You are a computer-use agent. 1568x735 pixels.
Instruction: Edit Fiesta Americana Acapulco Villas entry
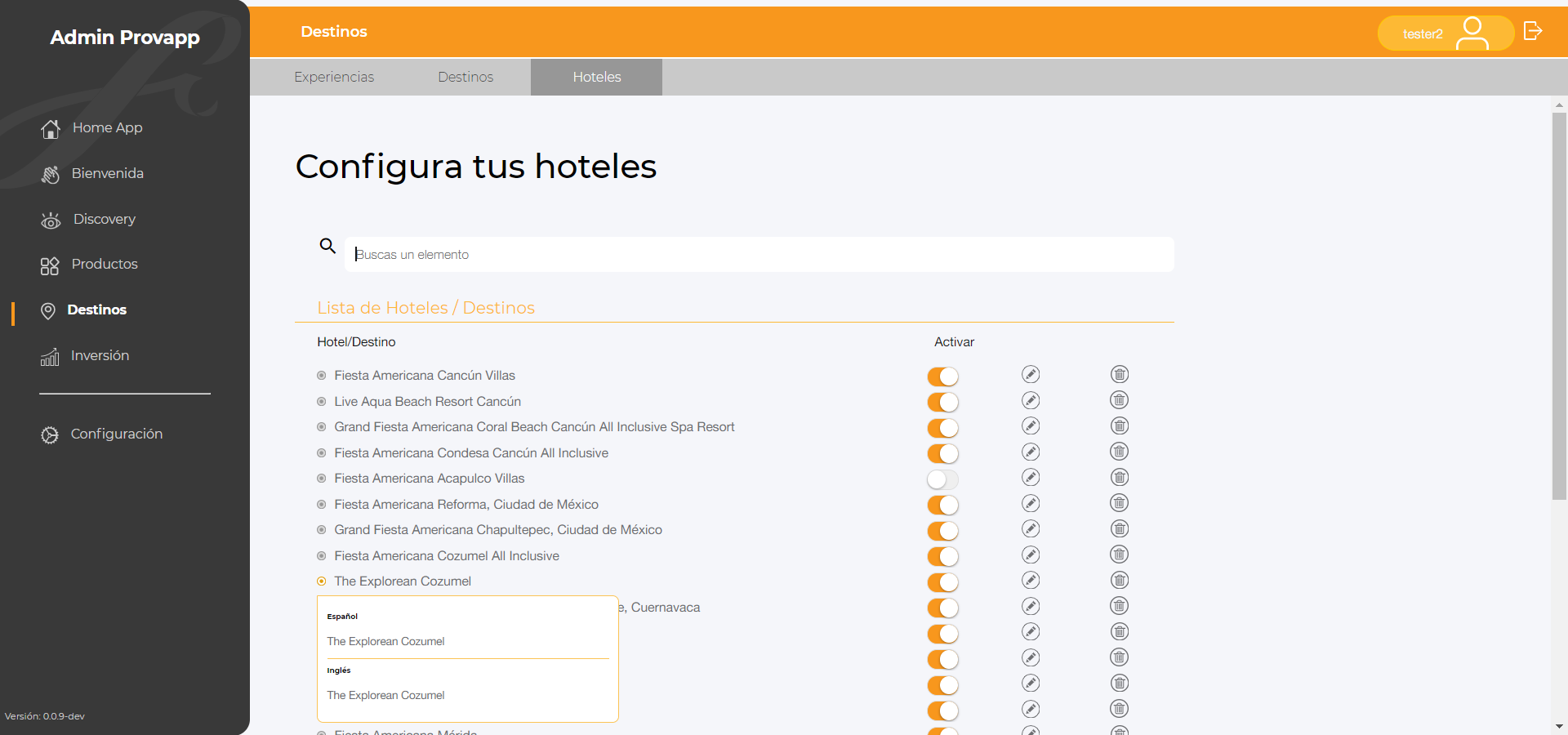(x=1031, y=477)
